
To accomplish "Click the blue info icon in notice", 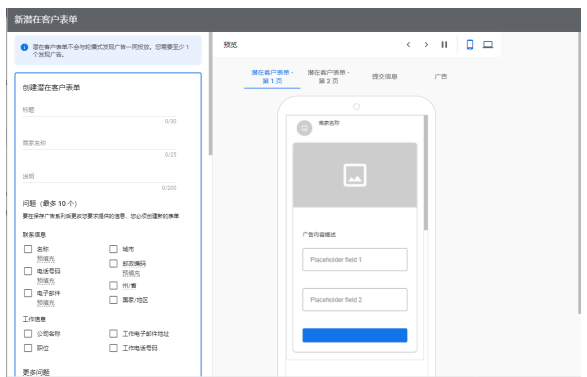I will pyautogui.click(x=24, y=47).
